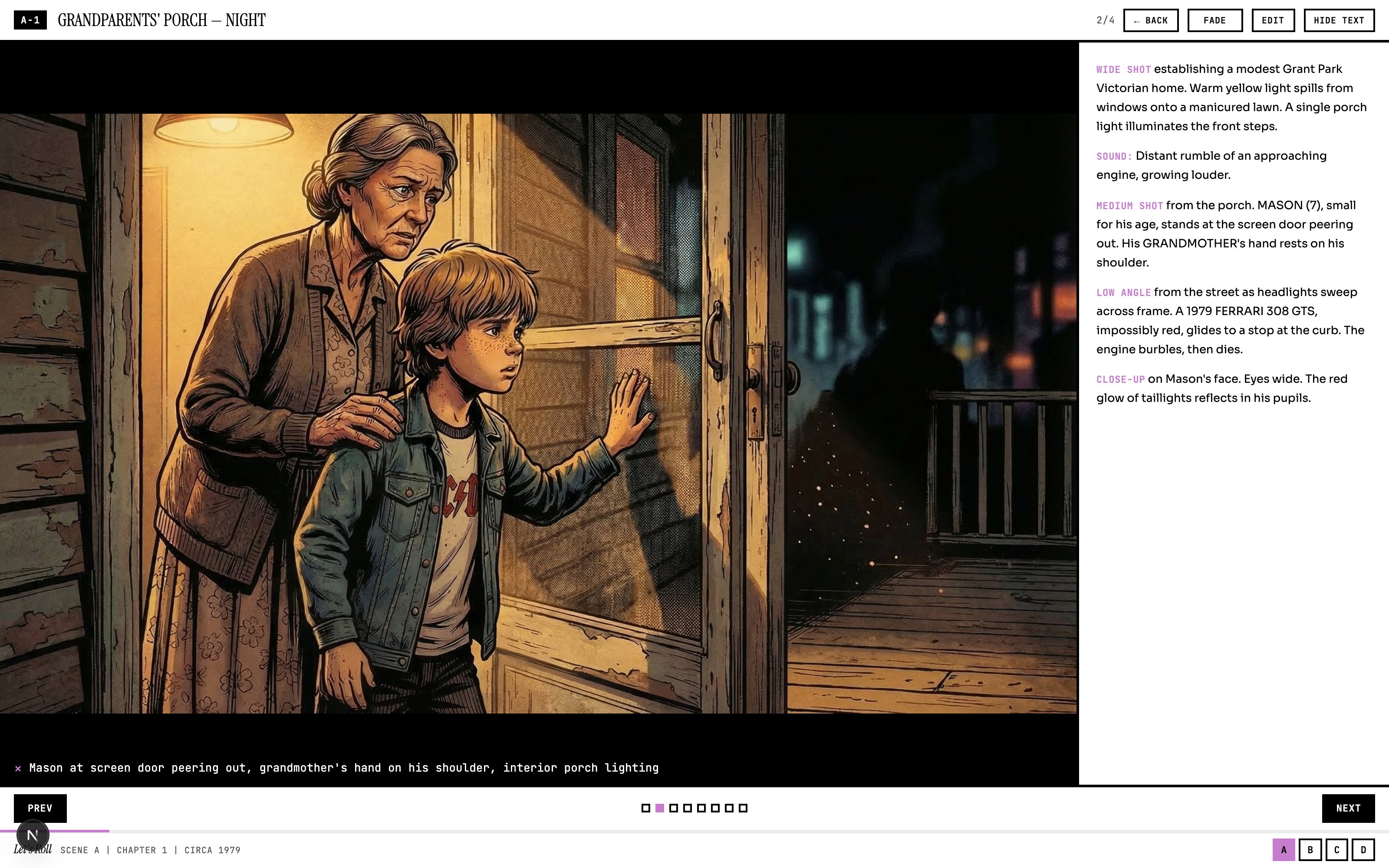Select the highlighted second frame dot
Image resolution: width=1389 pixels, height=868 pixels.
[659, 808]
